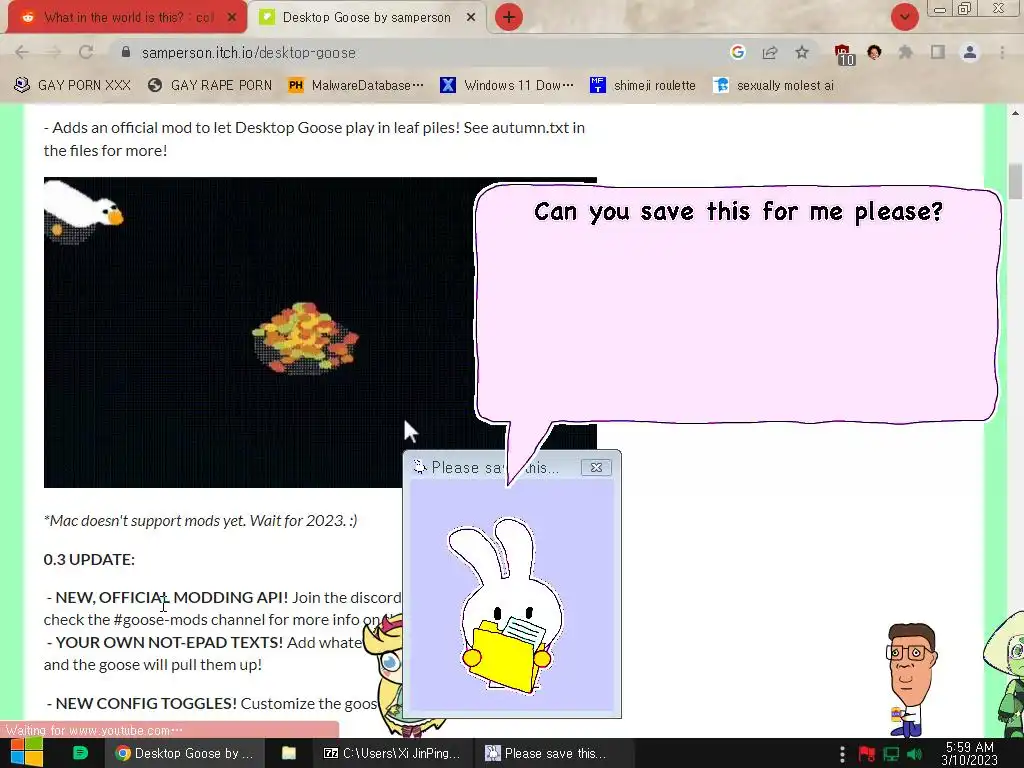Click the 'Can you save this for me please?' bubble
Viewport: 1024px width, 768px height.
coord(737,304)
